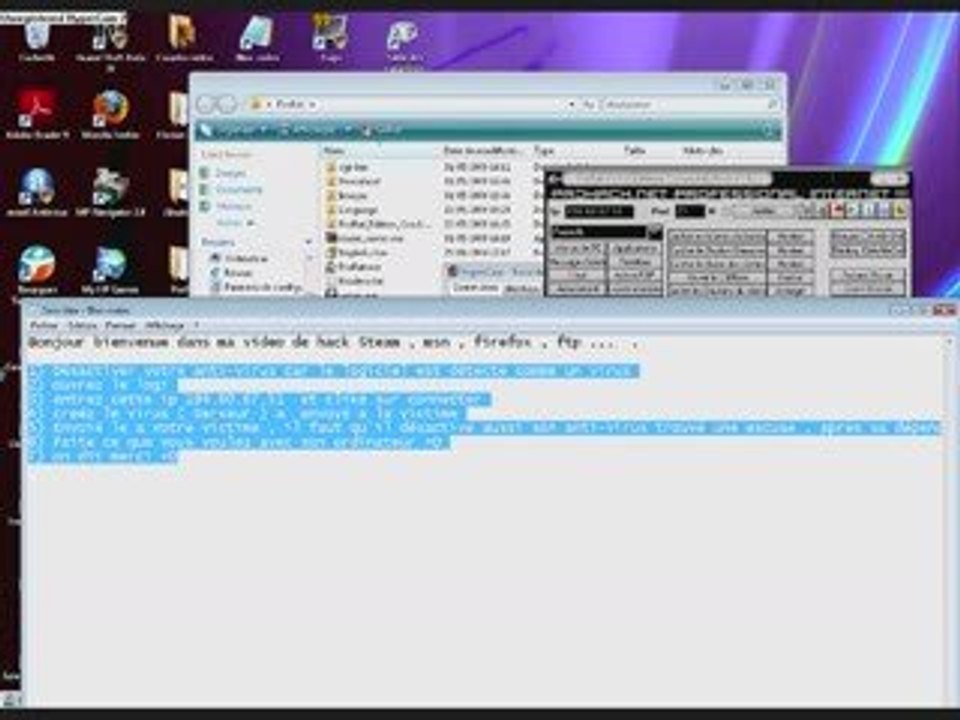Open the Format menu in Notepad
Viewport: 960px width, 720px height.
[x=121, y=325]
